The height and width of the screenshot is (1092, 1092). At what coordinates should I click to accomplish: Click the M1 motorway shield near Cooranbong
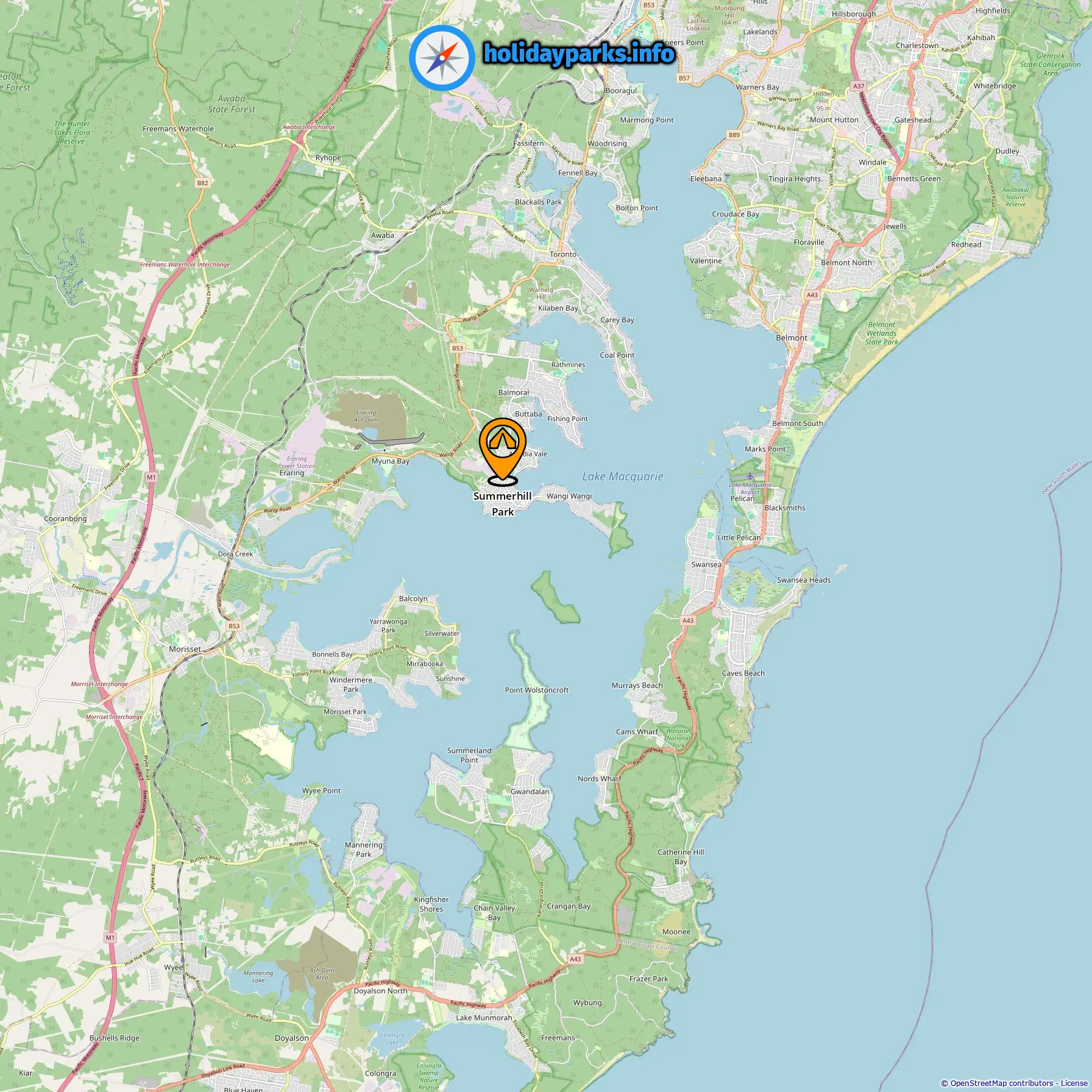pyautogui.click(x=151, y=477)
